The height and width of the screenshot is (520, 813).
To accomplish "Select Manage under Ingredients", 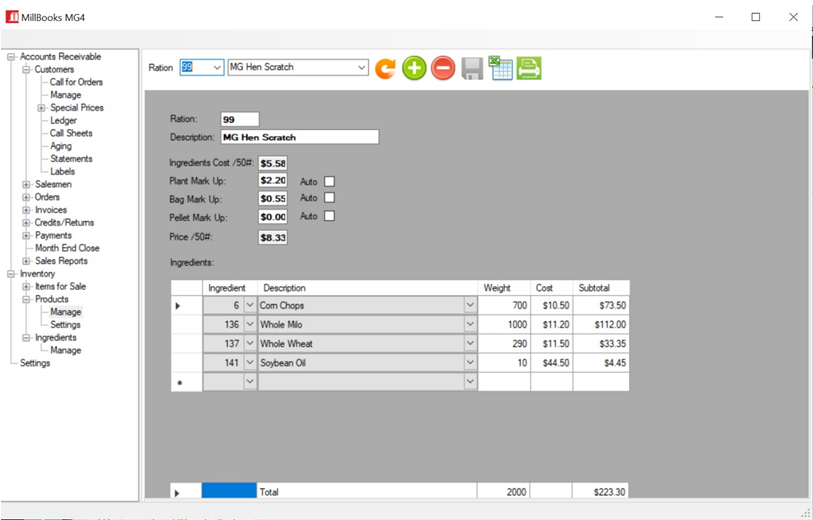I will (65, 350).
